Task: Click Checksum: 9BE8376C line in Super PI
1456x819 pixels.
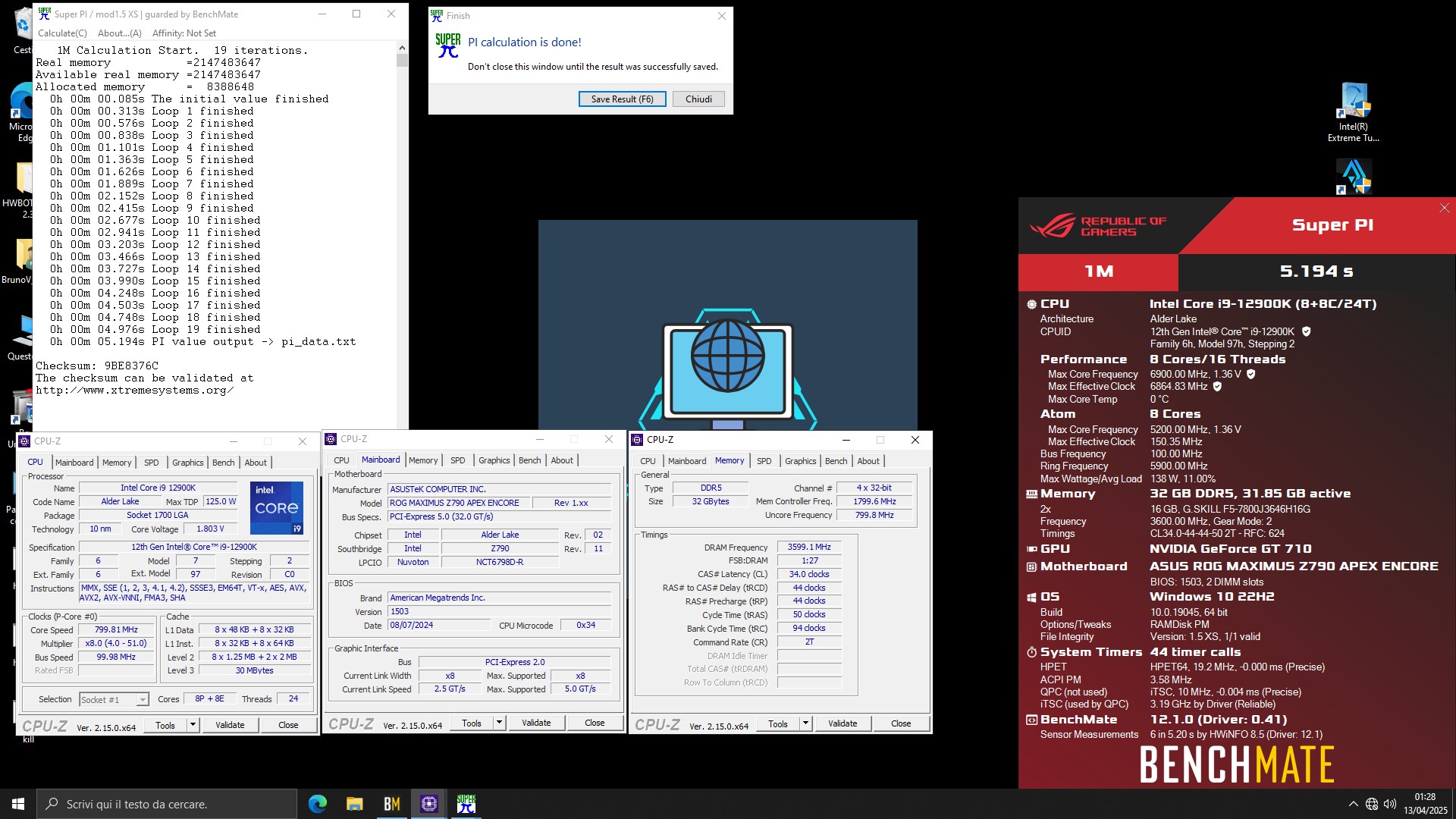Action: 97,366
